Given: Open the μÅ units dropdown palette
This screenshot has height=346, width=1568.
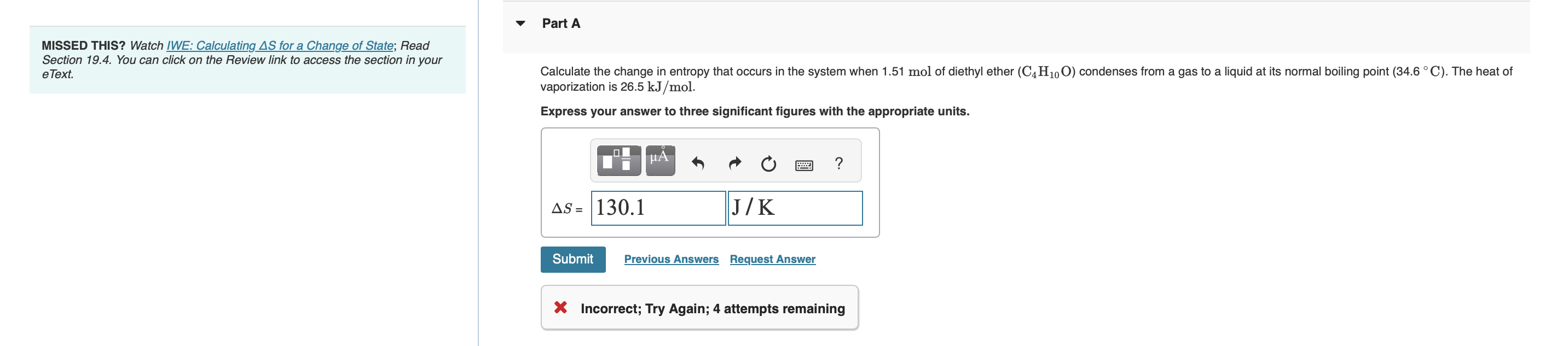Looking at the screenshot, I should (659, 161).
